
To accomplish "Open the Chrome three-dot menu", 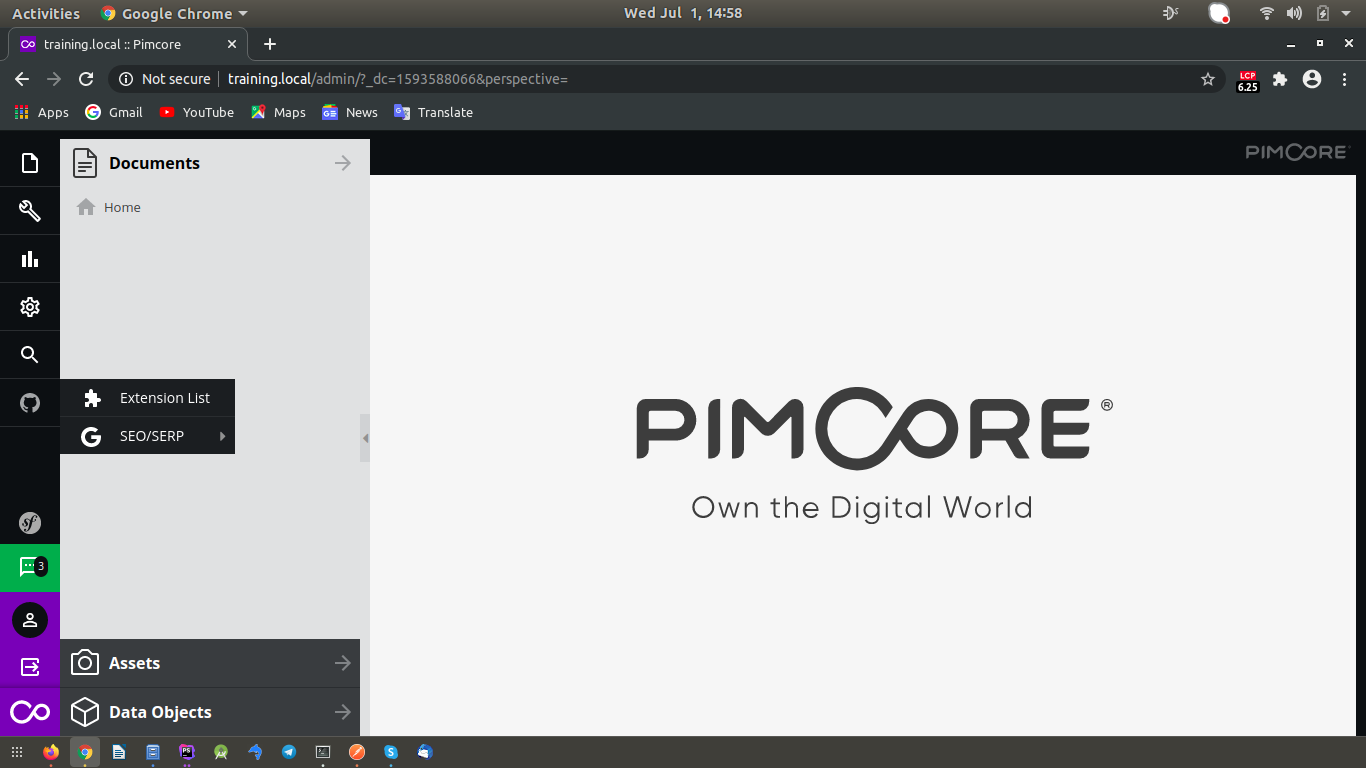I will pos(1344,79).
